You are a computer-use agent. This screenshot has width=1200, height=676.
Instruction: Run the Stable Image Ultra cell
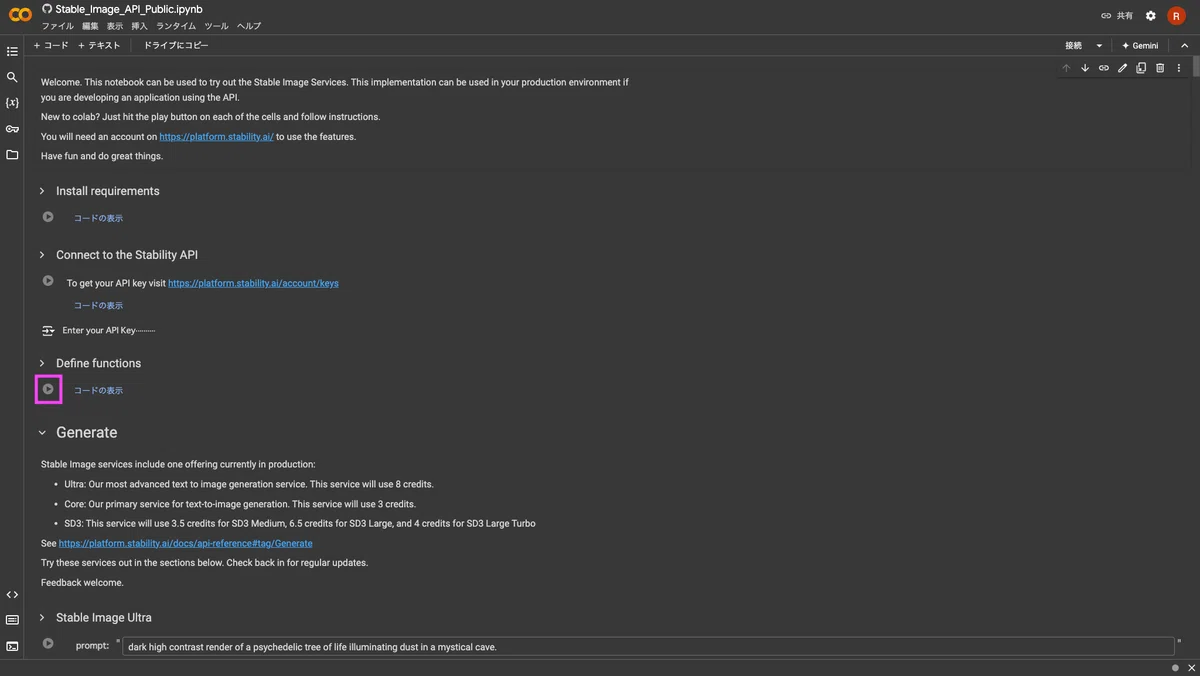click(48, 643)
